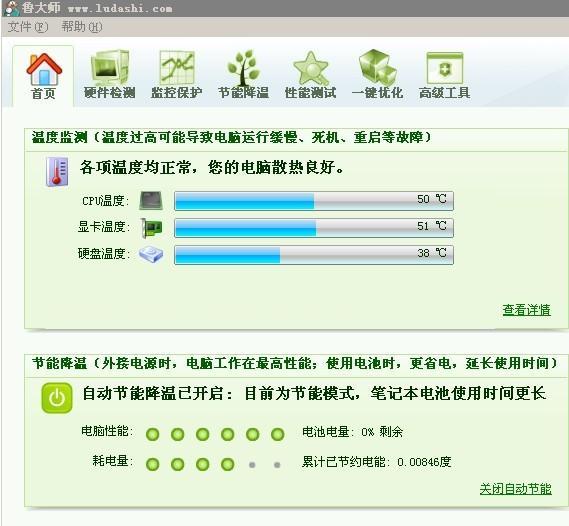This screenshot has width=569, height=526.
Task: Switch to the 高级工具 tab label
Action: 445,93
